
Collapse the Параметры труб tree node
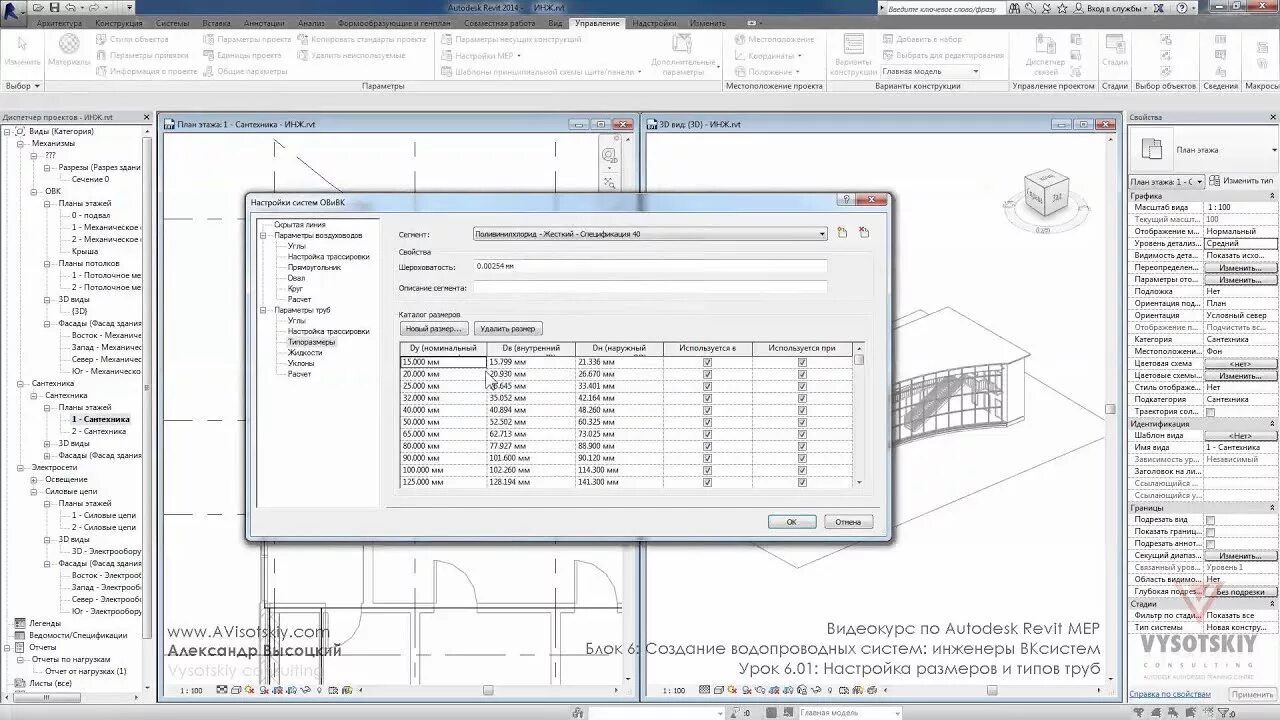tap(264, 310)
